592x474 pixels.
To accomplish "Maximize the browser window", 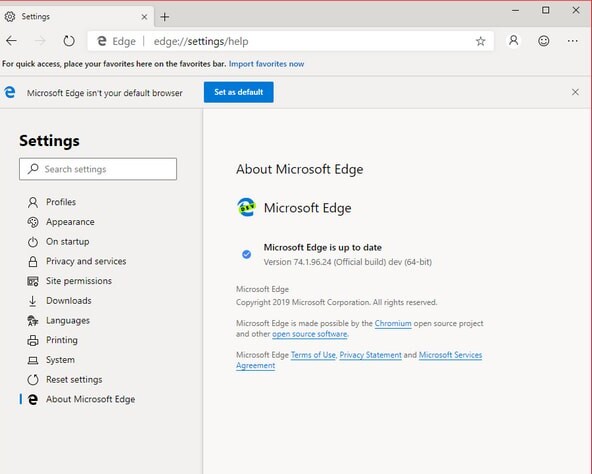I will 546,10.
